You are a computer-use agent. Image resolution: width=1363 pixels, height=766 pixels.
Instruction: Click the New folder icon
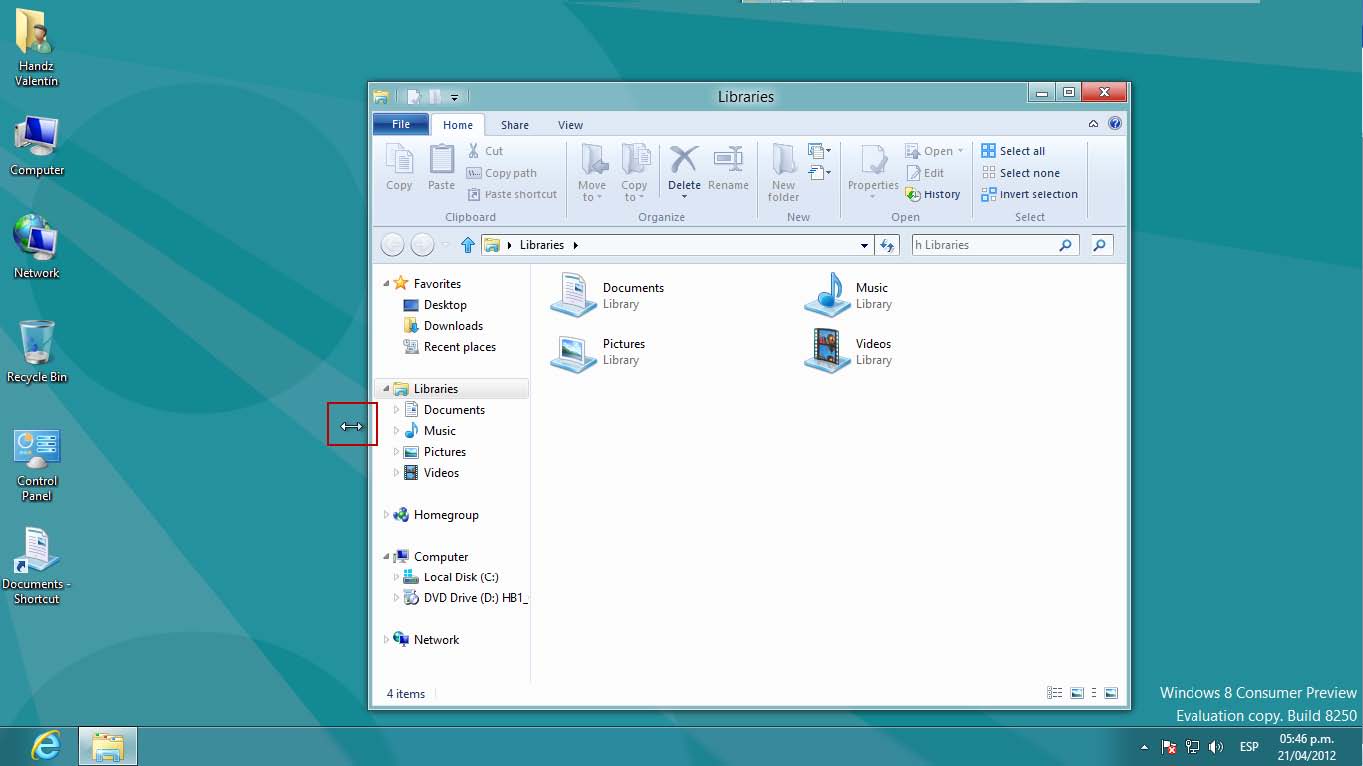click(x=783, y=160)
